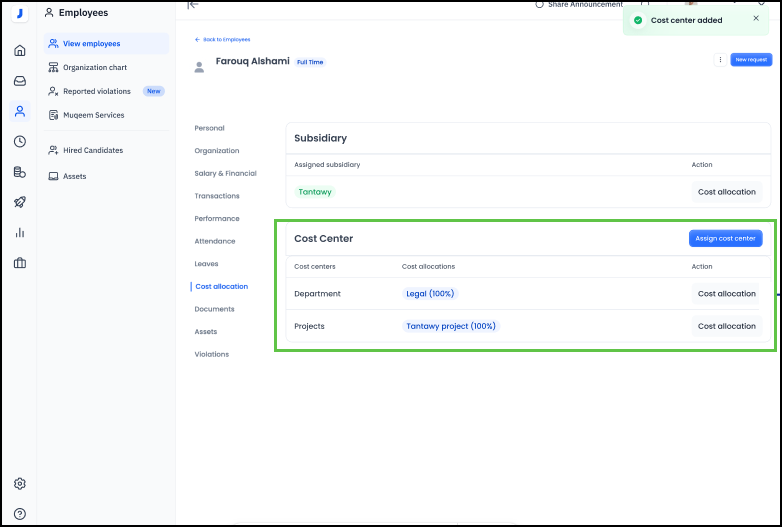Dismiss the Cost center added notification

[756, 19]
